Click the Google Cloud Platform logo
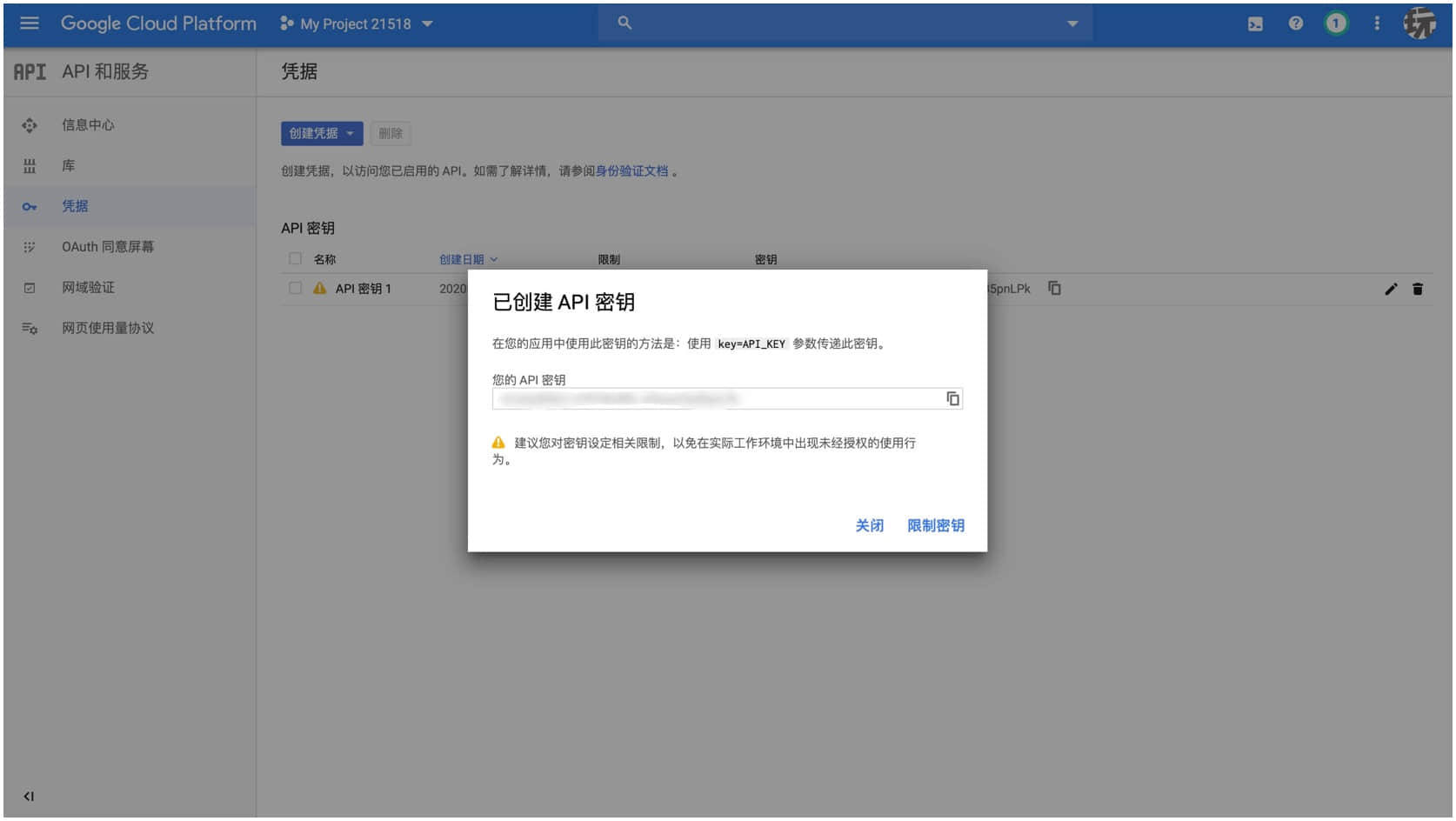Screen dimensions: 1456x821 (x=158, y=23)
